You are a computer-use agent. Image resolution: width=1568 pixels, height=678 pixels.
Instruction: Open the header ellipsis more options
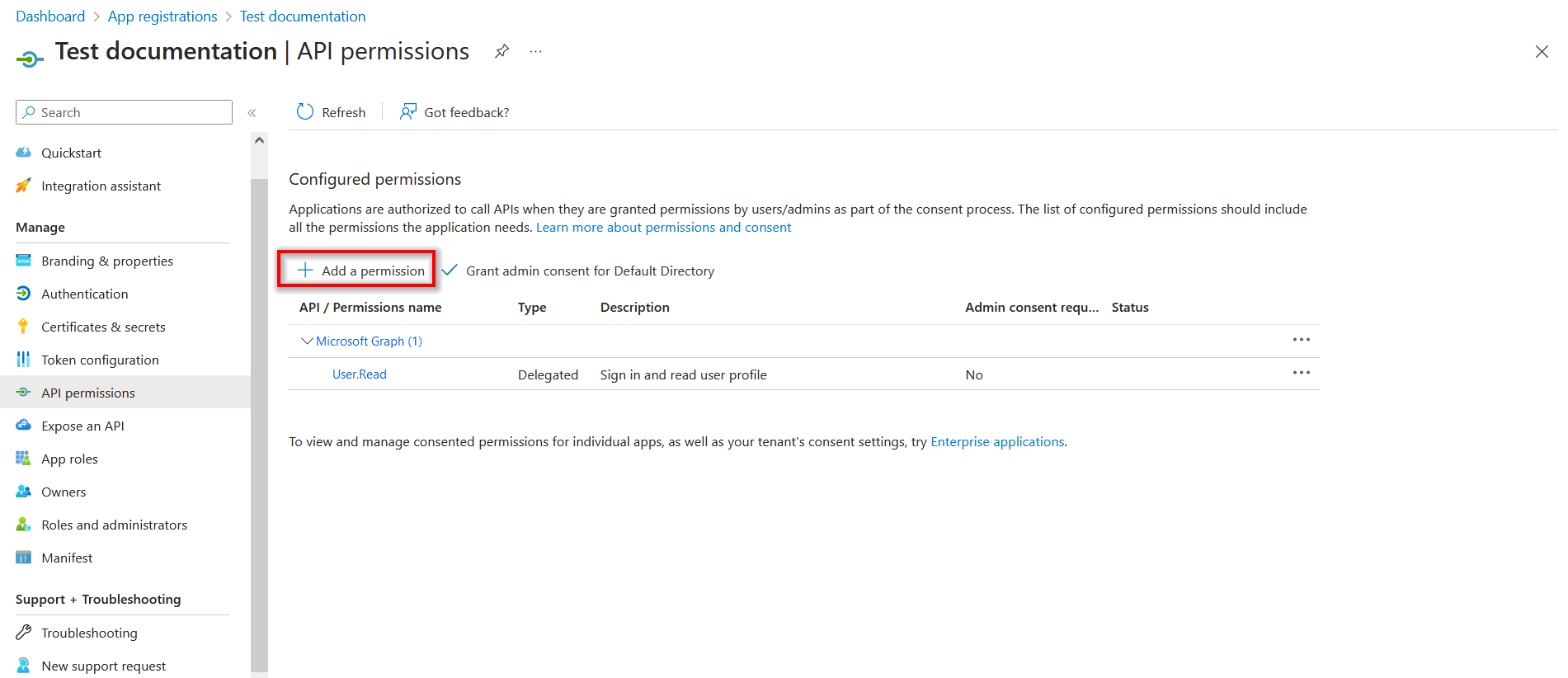point(536,51)
